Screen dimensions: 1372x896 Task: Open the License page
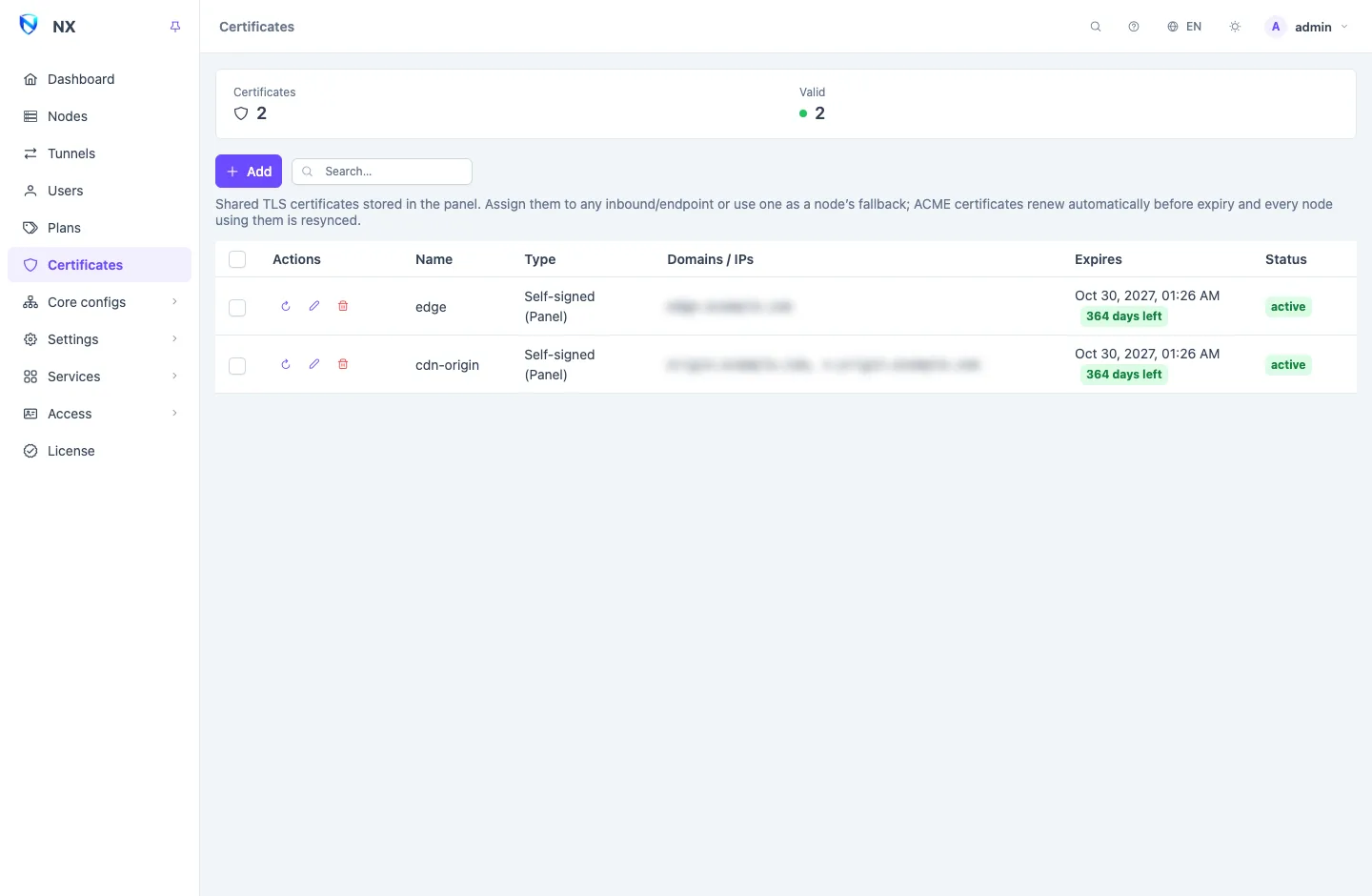point(99,451)
